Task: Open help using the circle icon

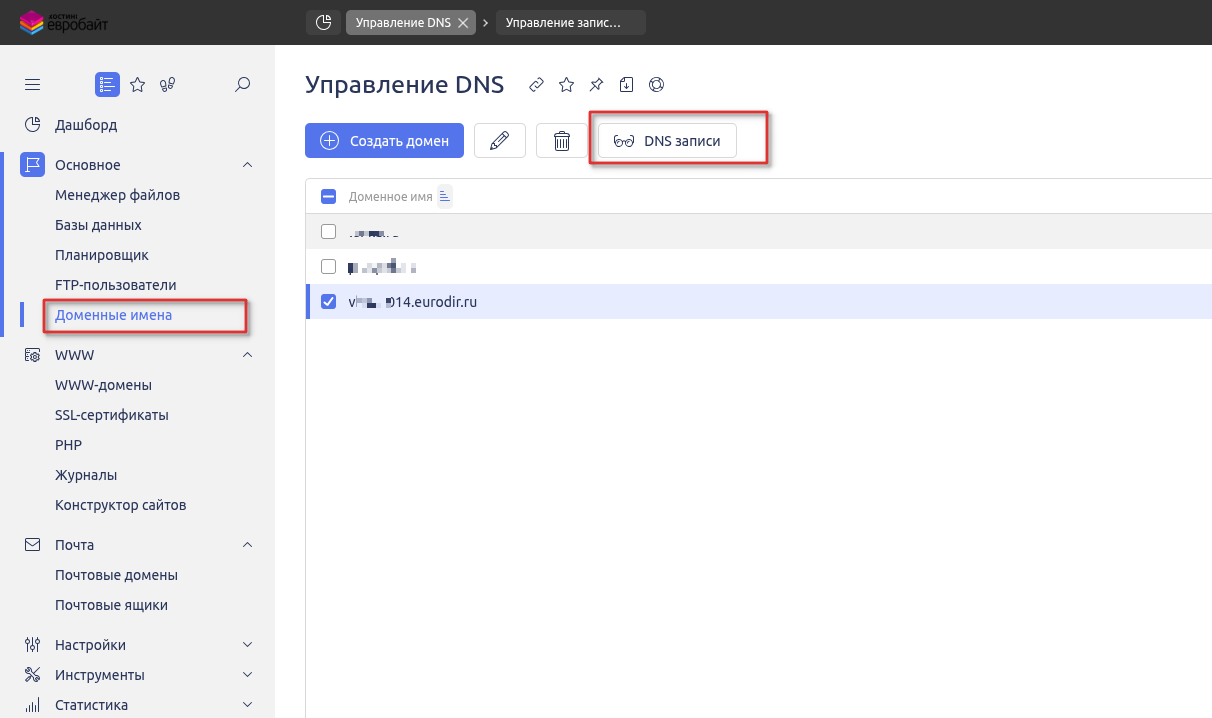Action: pos(656,84)
